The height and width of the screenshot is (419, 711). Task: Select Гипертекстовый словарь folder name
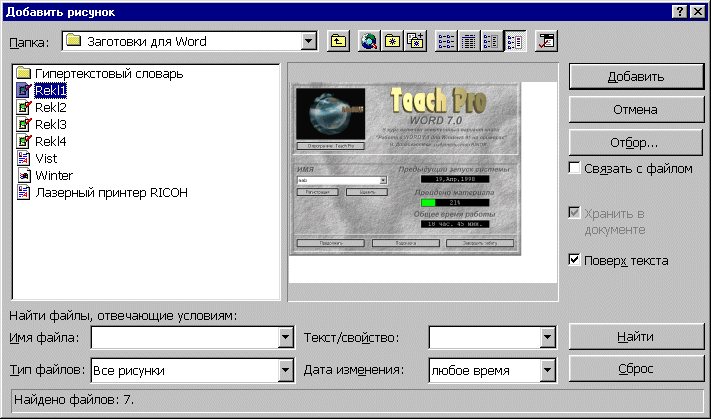click(x=109, y=73)
